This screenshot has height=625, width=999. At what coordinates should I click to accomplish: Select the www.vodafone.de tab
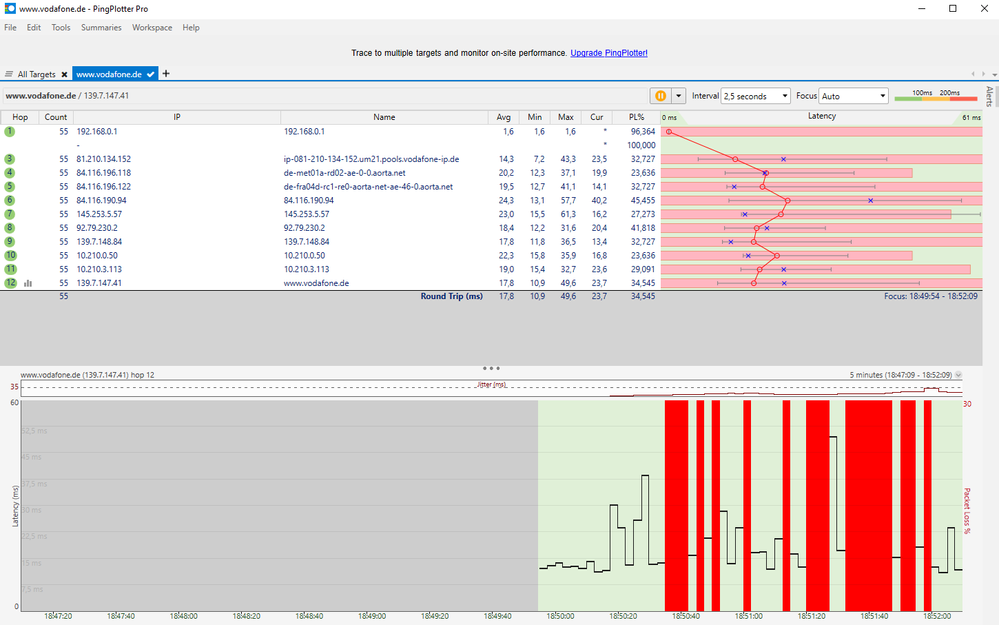(115, 74)
